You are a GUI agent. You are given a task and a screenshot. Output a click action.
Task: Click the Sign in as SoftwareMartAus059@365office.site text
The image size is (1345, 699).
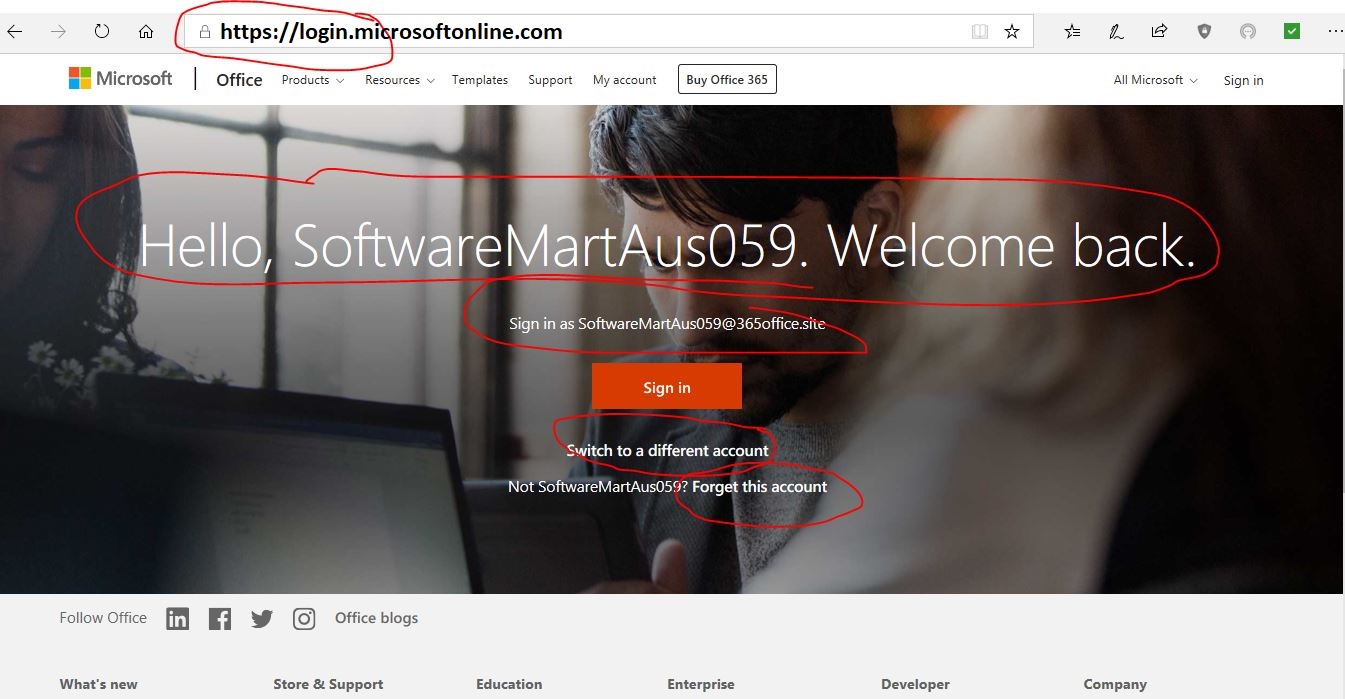(x=667, y=323)
